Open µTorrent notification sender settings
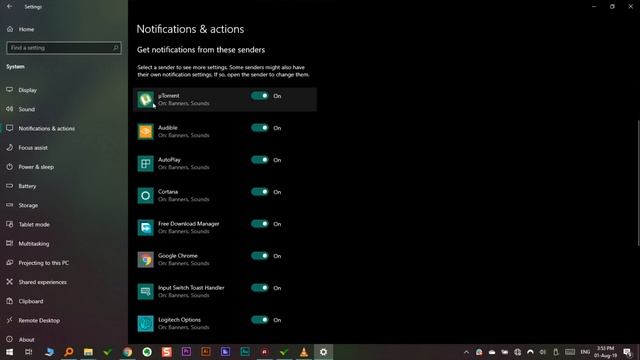 pyautogui.click(x=224, y=100)
